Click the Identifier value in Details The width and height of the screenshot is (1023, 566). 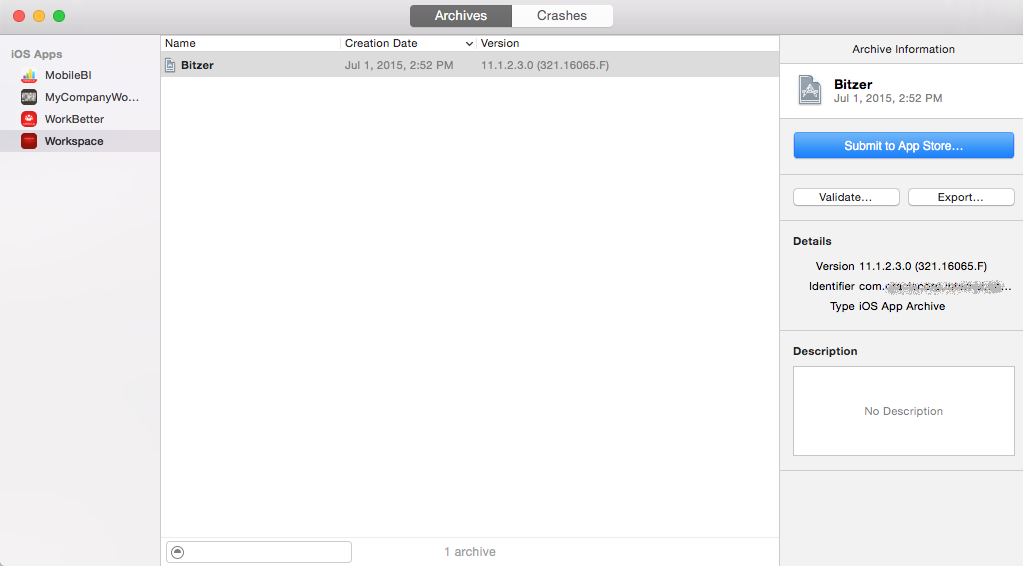coord(935,286)
